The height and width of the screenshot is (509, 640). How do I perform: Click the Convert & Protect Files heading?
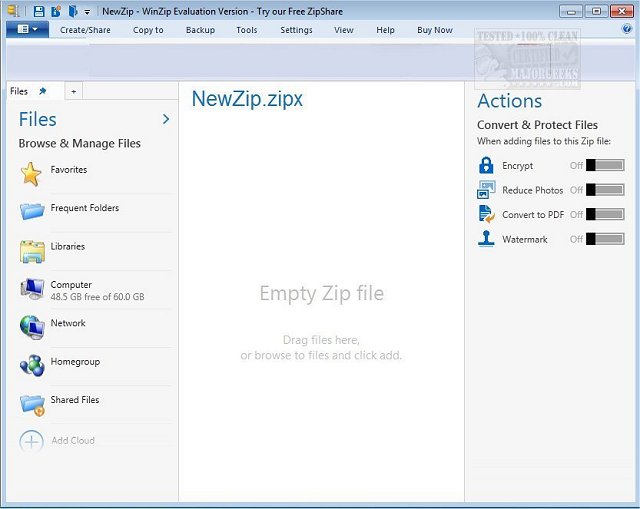coord(537,125)
